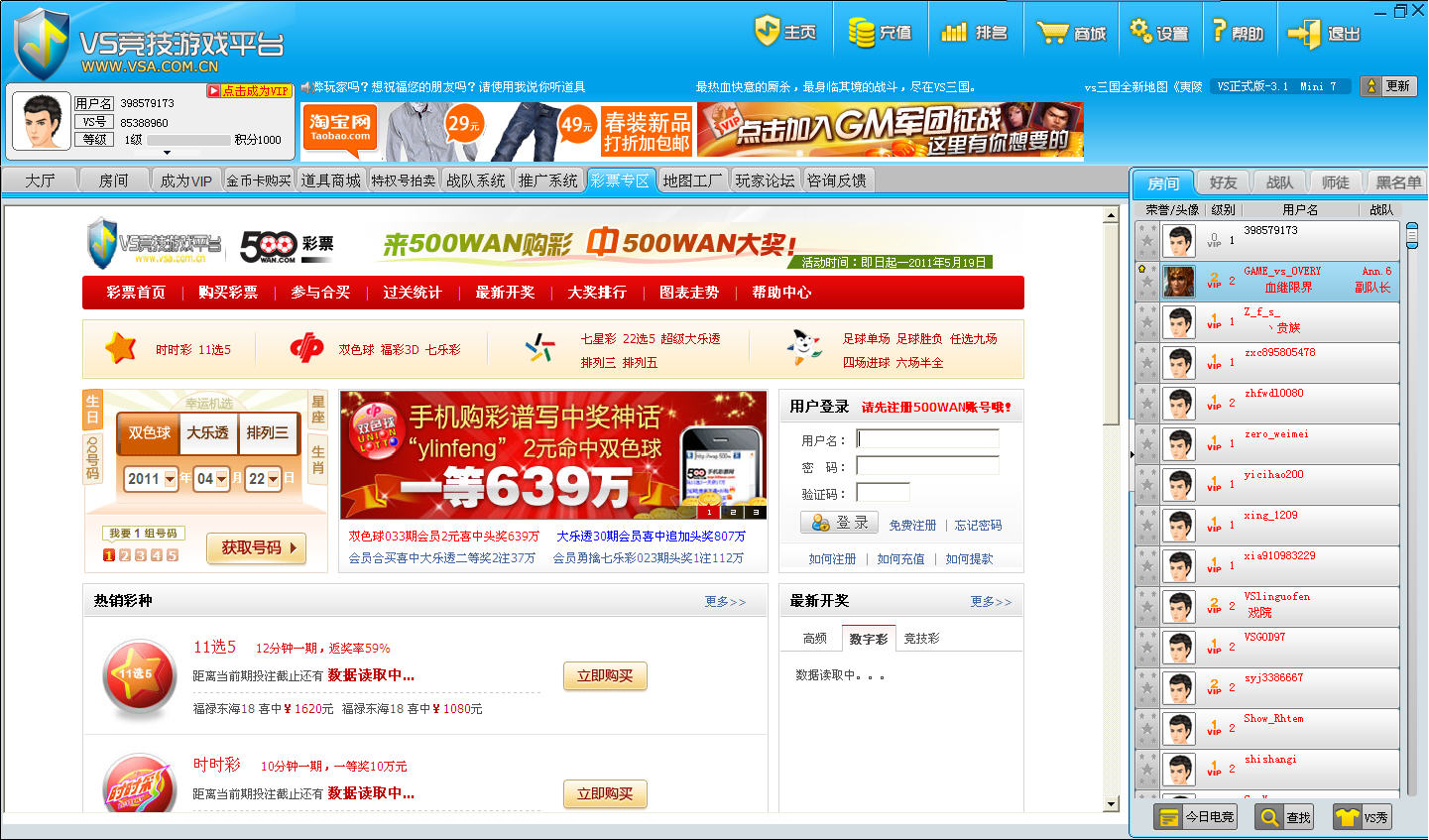Viewport: 1429px width, 840px height.
Task: Click the 11选5 red ball icon
Action: (x=139, y=676)
